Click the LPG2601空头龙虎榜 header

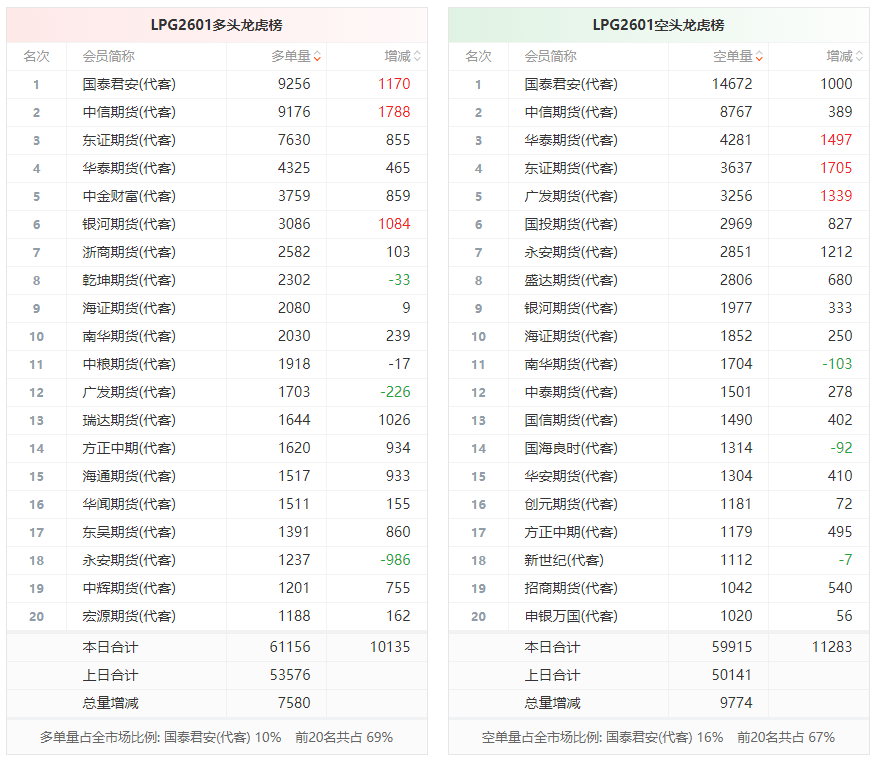point(658,25)
